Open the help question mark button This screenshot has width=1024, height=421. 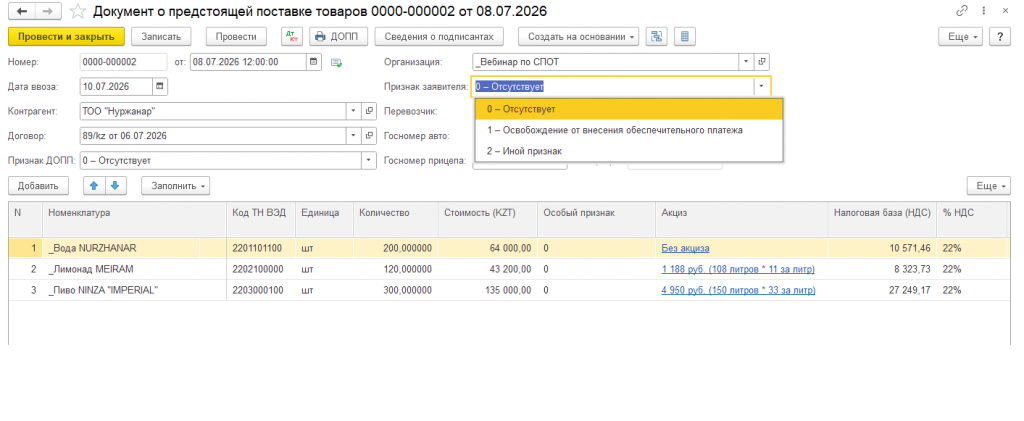tap(1000, 37)
